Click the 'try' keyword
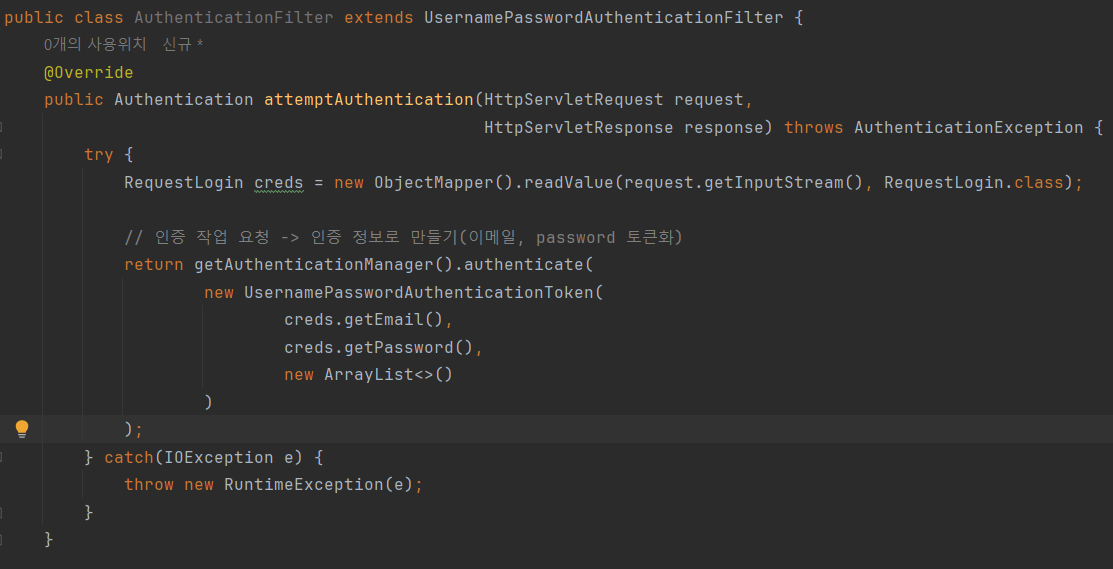The height and width of the screenshot is (569, 1113). click(99, 155)
